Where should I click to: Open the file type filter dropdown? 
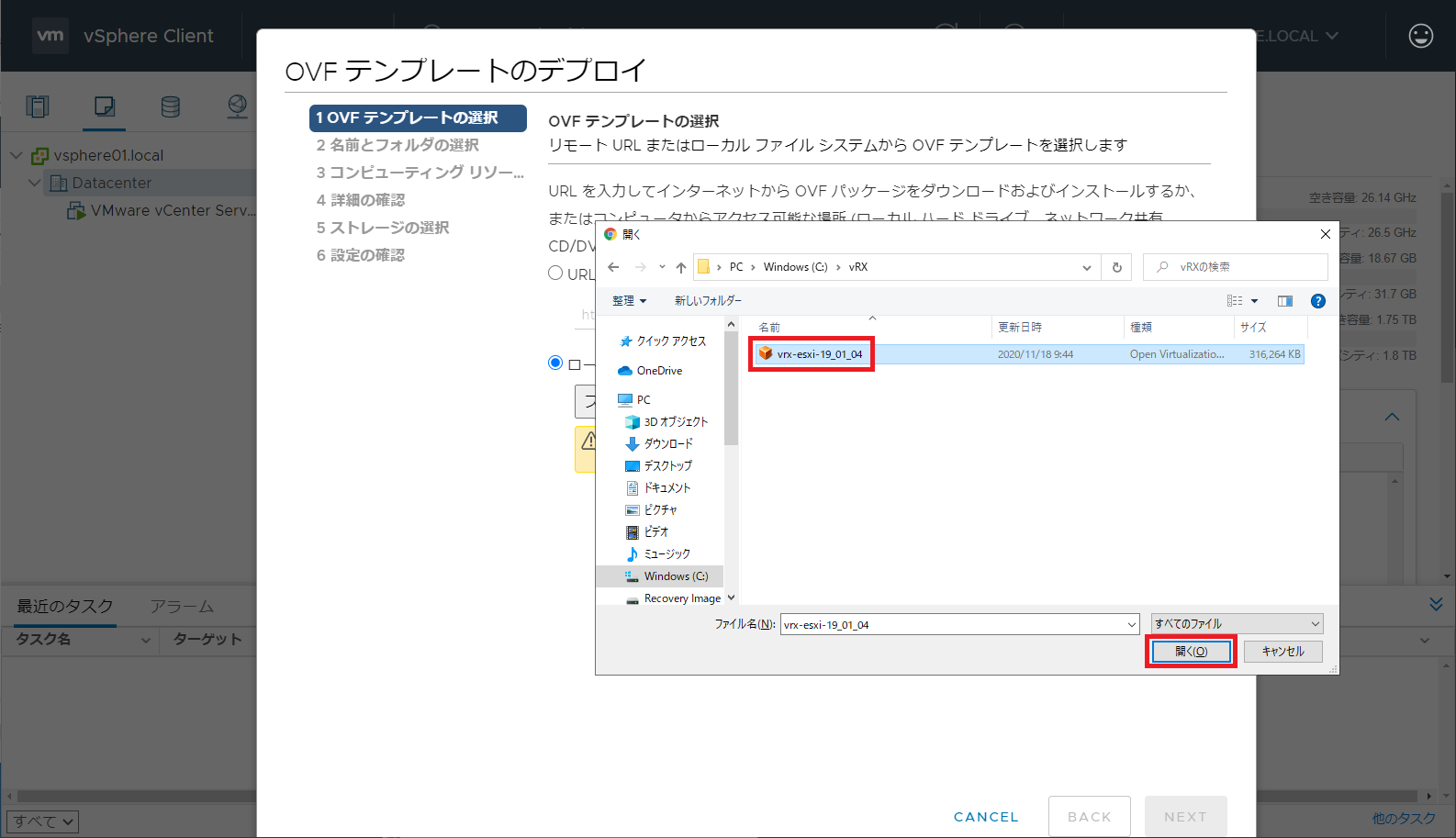tap(1237, 624)
